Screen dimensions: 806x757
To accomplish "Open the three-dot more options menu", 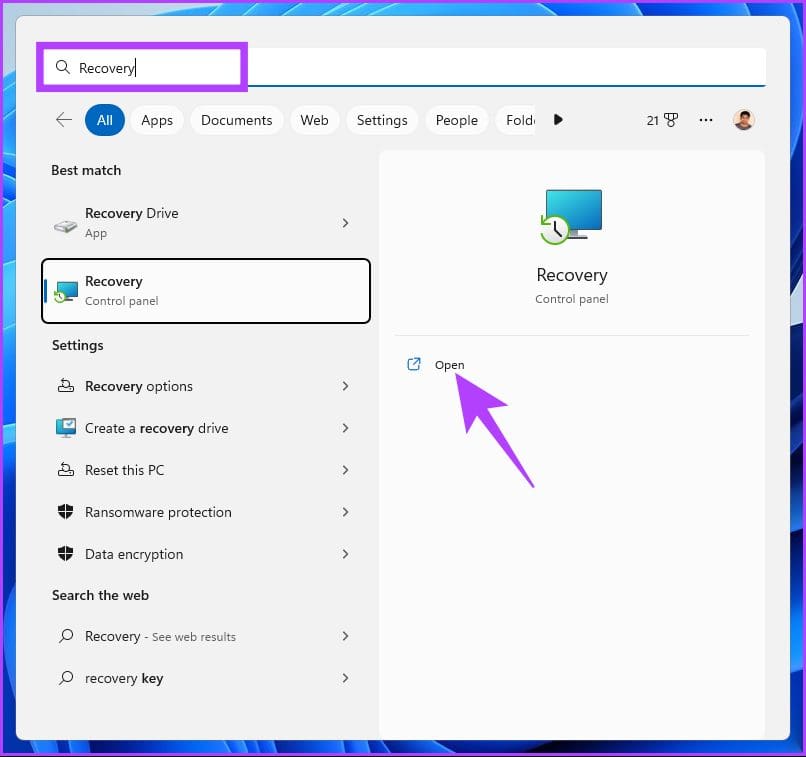I will tap(706, 120).
